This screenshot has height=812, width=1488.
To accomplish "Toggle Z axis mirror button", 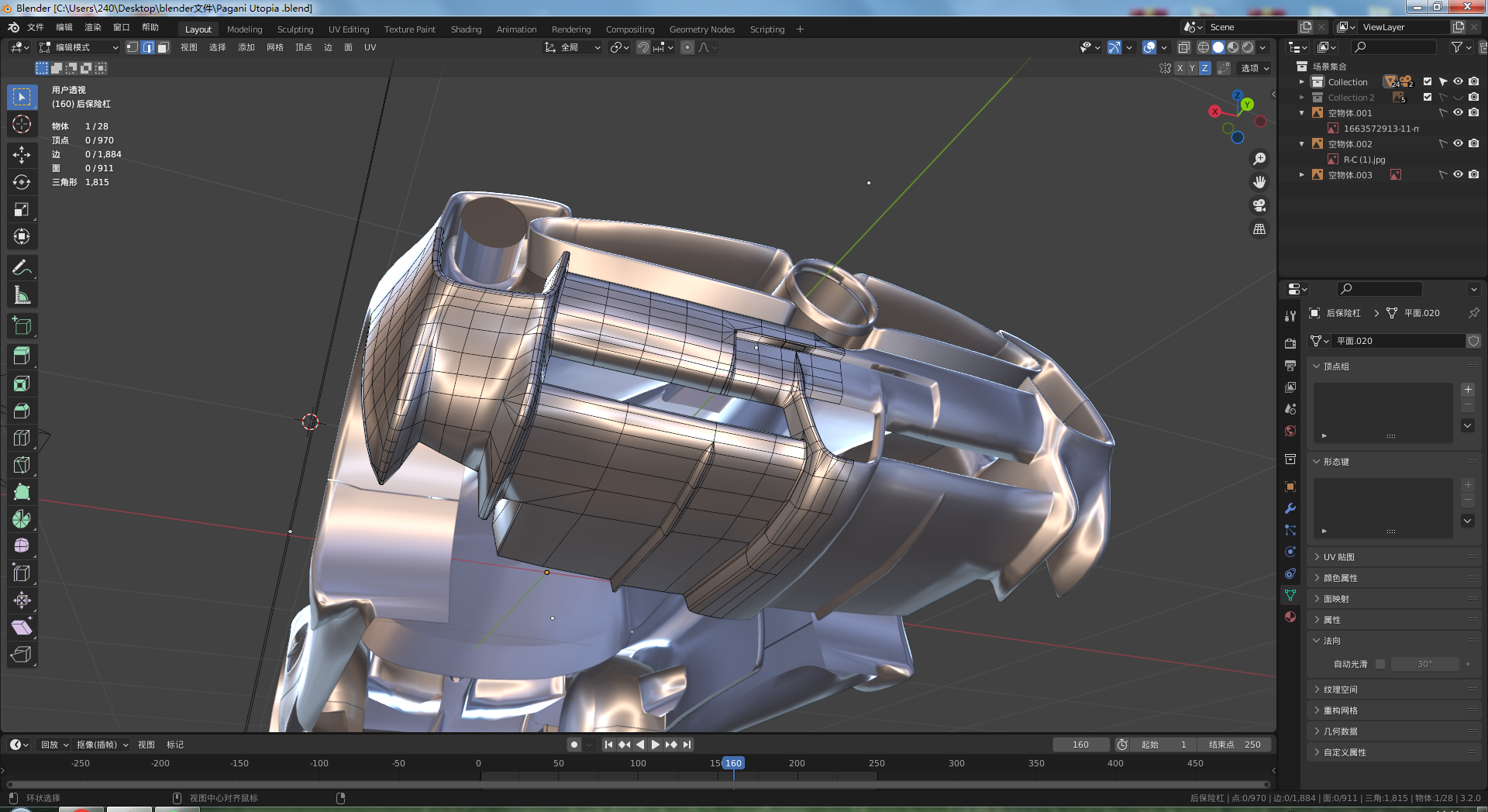I will tap(1204, 68).
